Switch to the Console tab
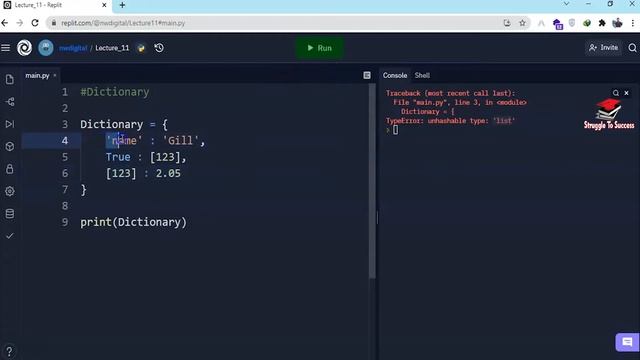640x360 pixels. point(395,76)
